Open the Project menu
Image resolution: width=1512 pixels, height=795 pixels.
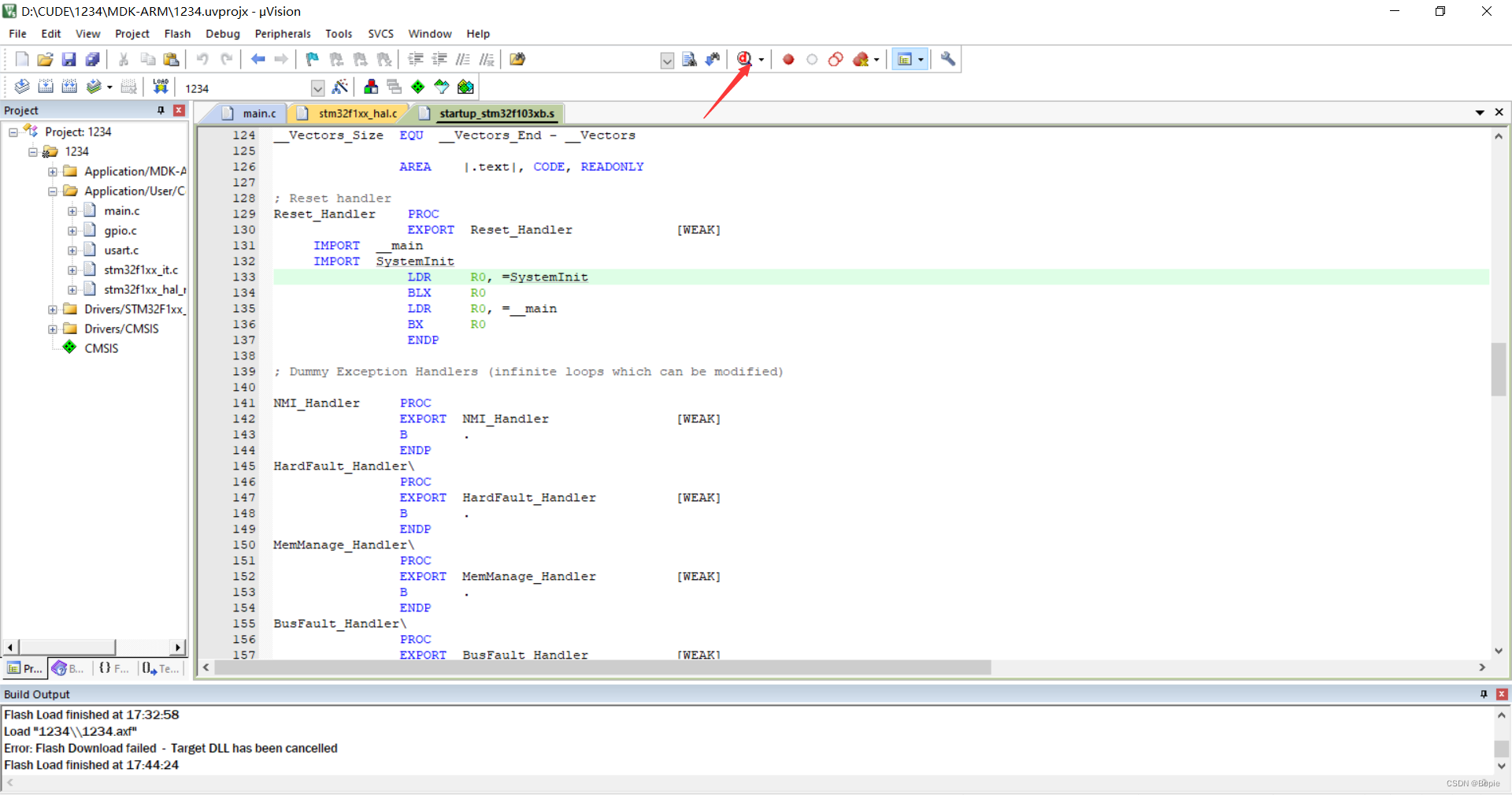point(132,34)
